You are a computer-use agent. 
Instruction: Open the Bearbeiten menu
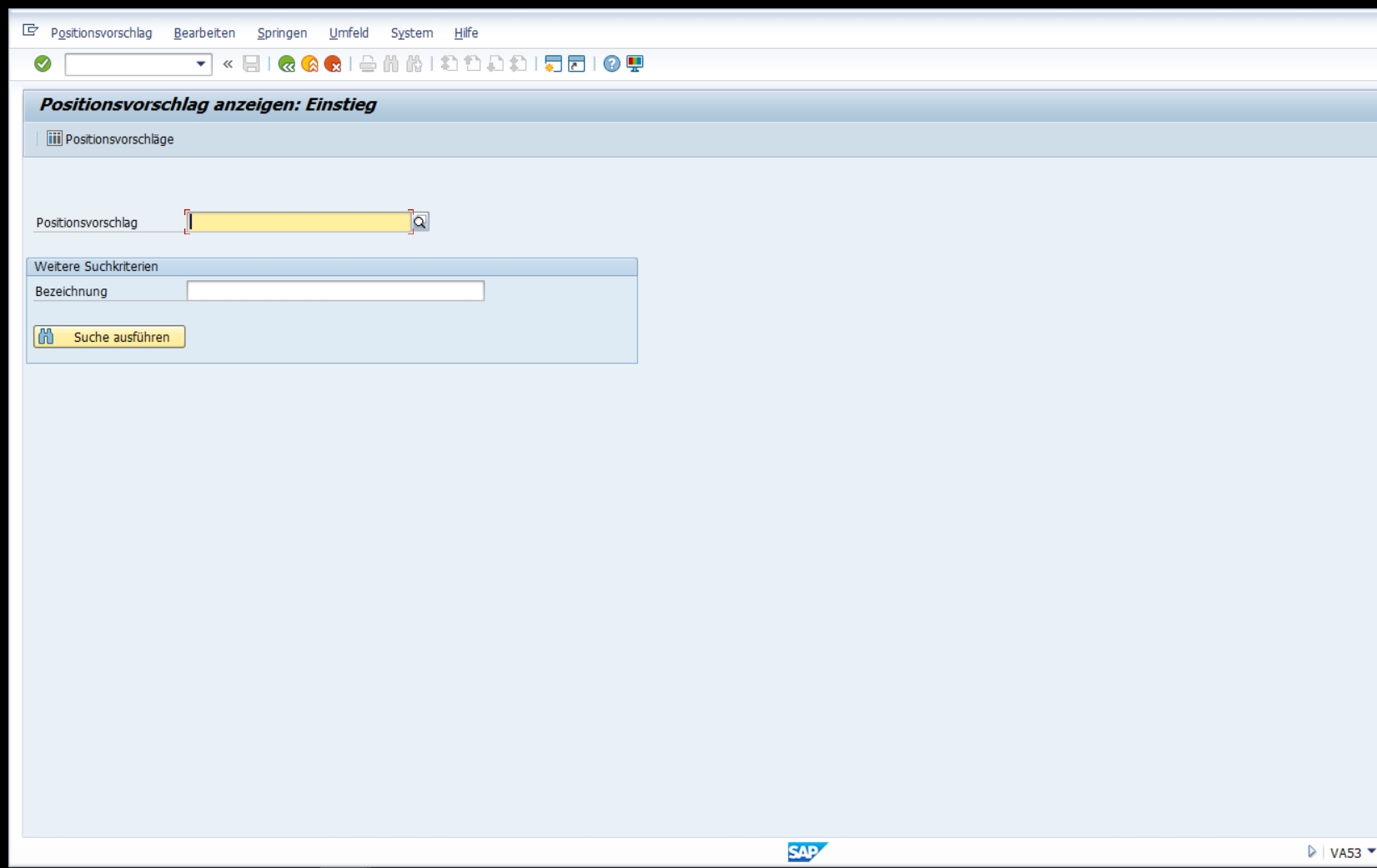(x=204, y=33)
